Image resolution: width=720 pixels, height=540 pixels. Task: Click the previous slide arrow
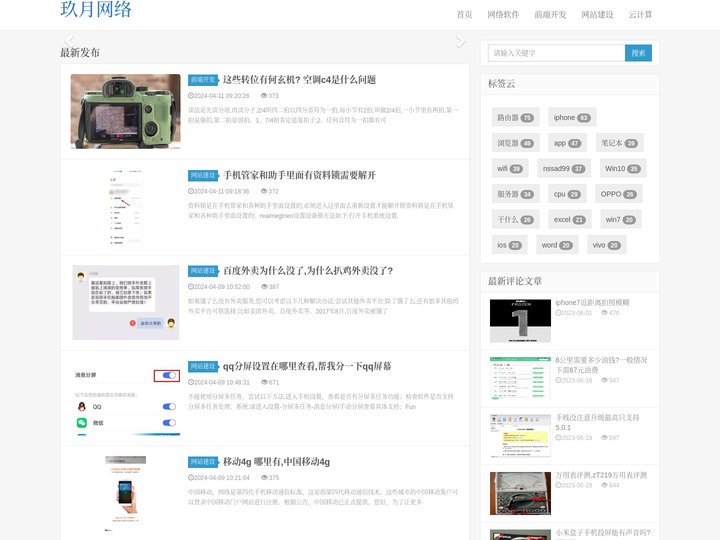[69, 41]
